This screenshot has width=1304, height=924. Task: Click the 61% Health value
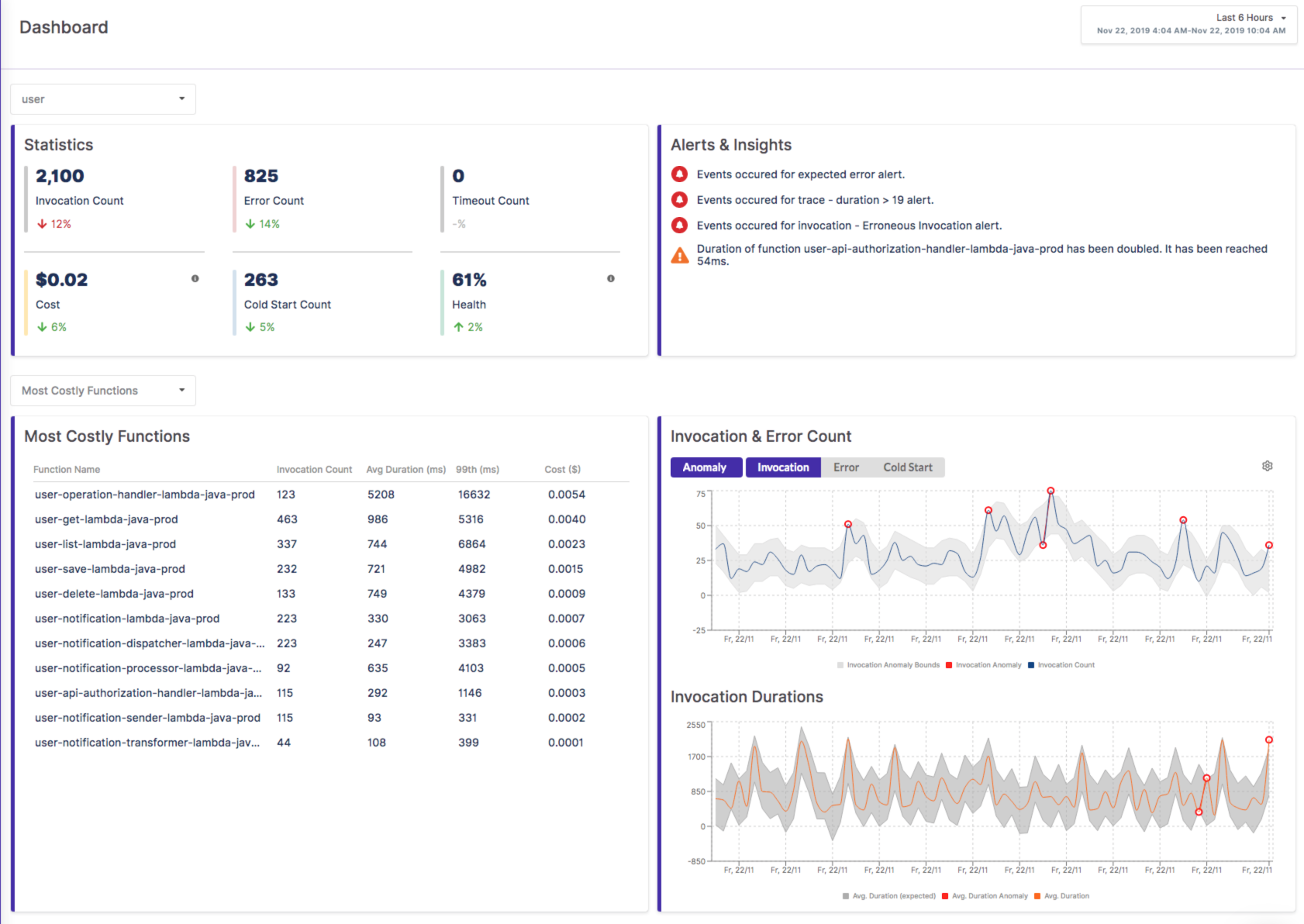coord(470,280)
